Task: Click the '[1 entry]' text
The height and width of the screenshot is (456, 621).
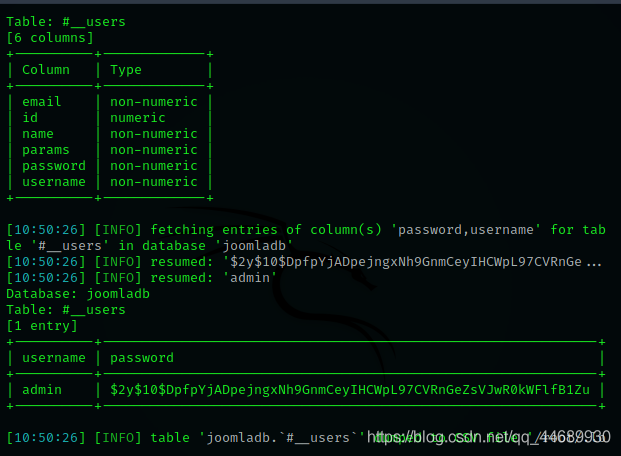Action: click(x=42, y=326)
